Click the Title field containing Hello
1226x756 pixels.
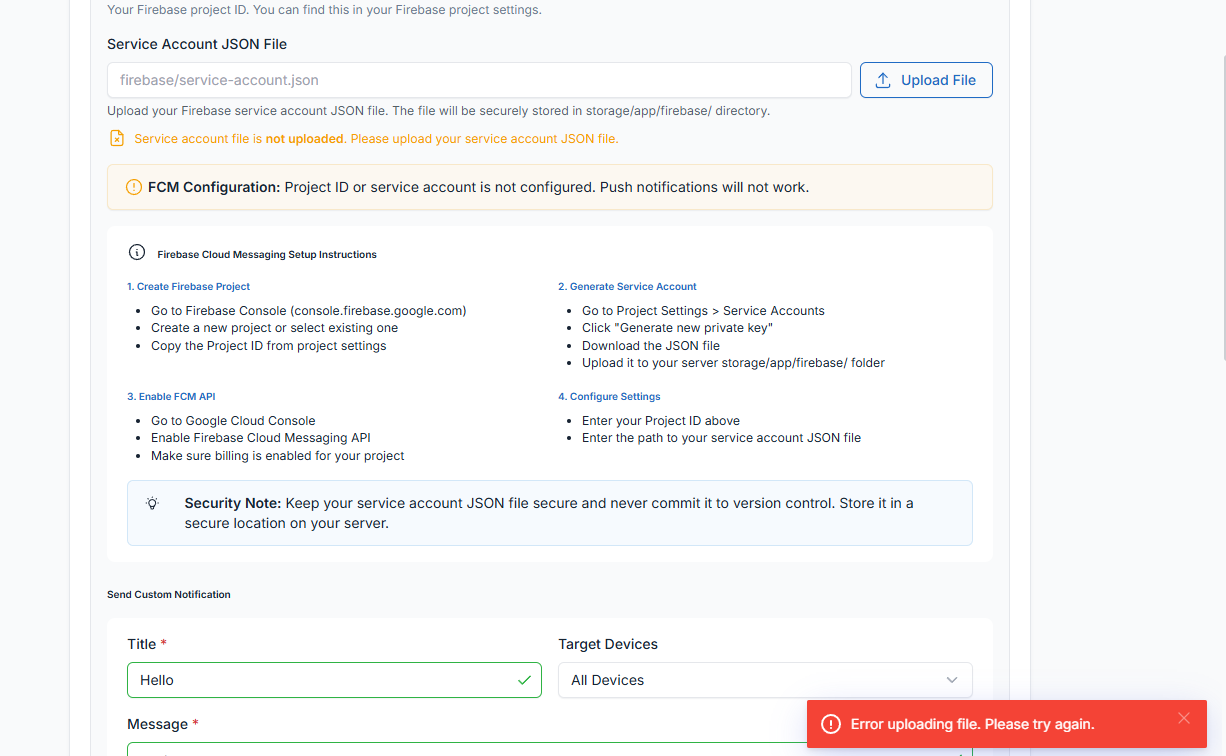pos(334,680)
